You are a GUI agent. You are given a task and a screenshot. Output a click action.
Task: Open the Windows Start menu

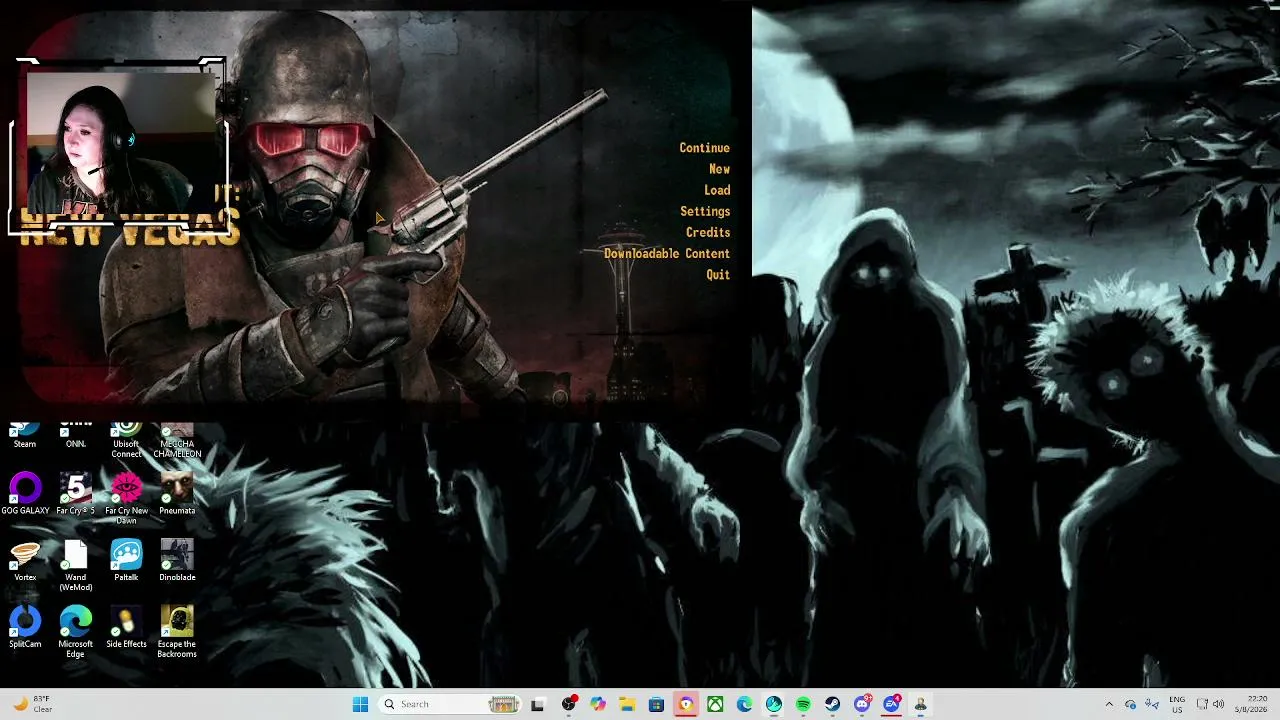coord(360,704)
